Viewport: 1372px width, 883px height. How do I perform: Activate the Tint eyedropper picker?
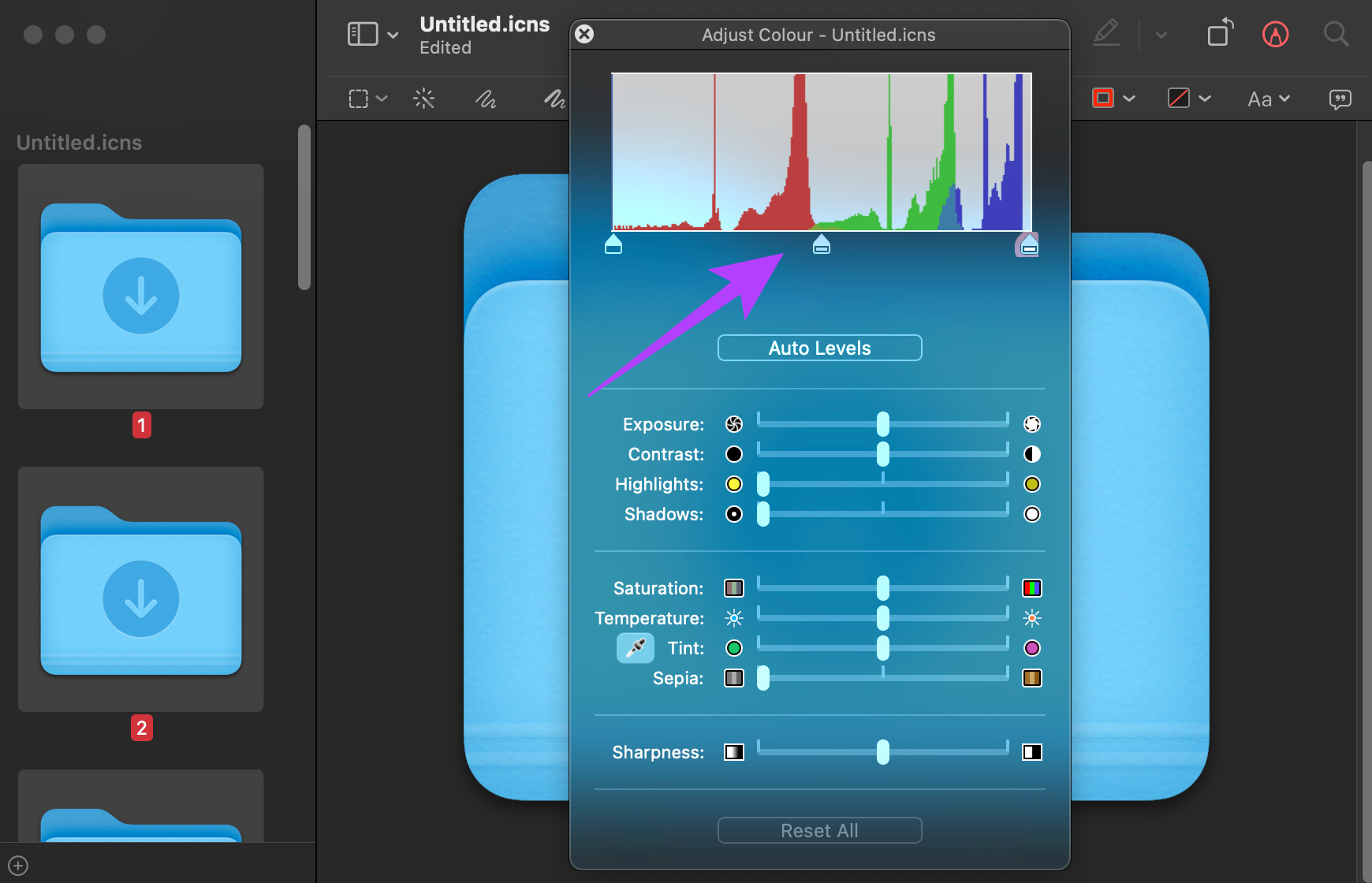(635, 648)
